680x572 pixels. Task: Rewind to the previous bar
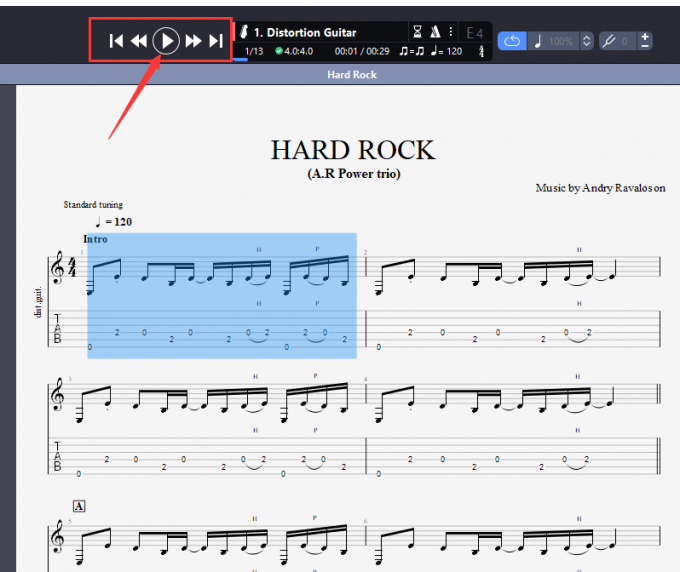140,41
